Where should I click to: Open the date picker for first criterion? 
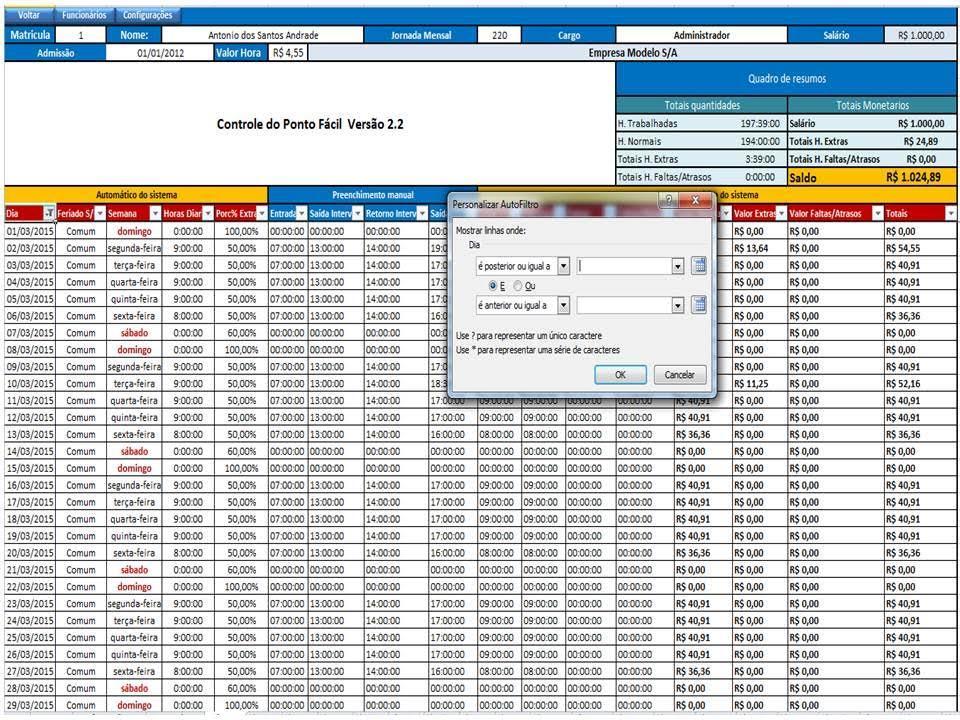pyautogui.click(x=699, y=266)
